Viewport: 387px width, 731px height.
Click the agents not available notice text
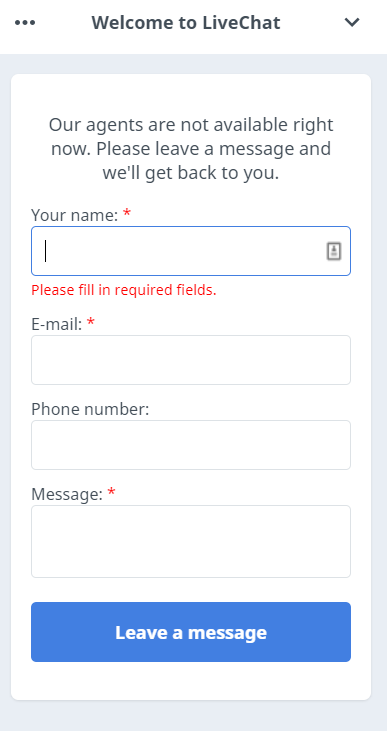pos(191,149)
